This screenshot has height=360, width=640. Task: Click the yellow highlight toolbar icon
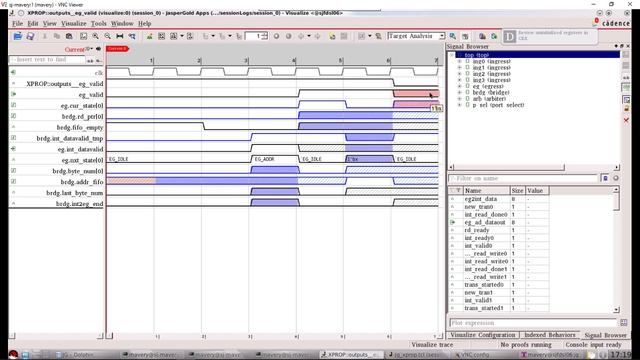(x=332, y=36)
